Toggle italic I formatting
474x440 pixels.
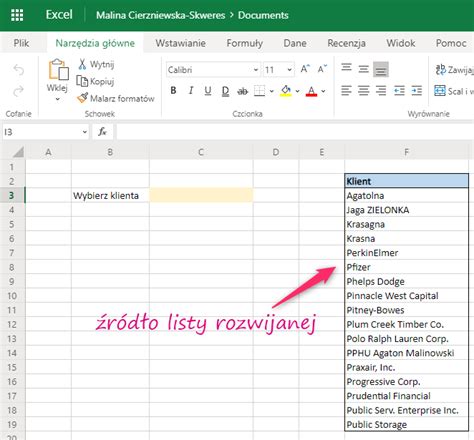click(191, 90)
